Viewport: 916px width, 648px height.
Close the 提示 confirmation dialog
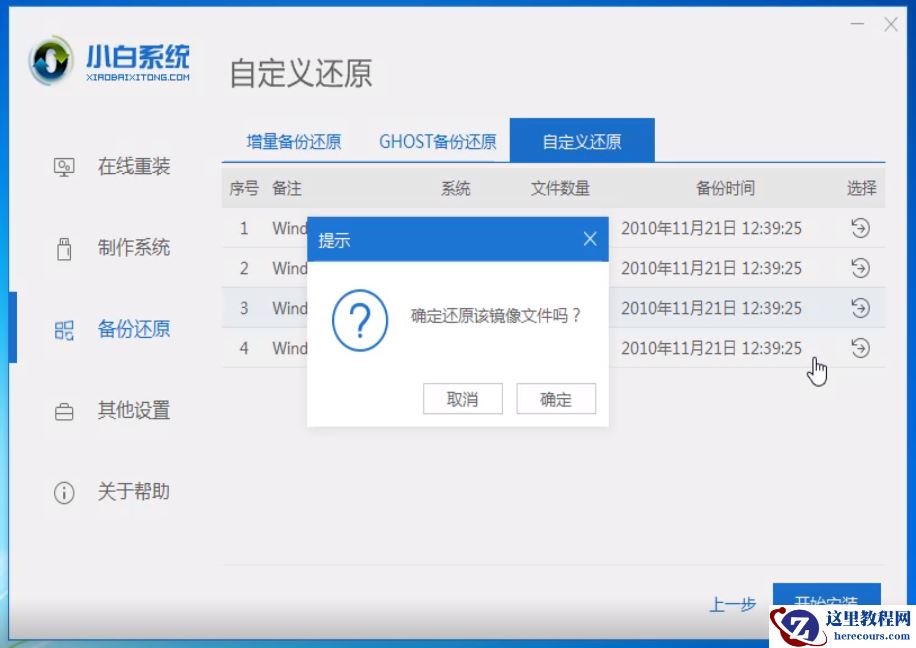(x=592, y=239)
